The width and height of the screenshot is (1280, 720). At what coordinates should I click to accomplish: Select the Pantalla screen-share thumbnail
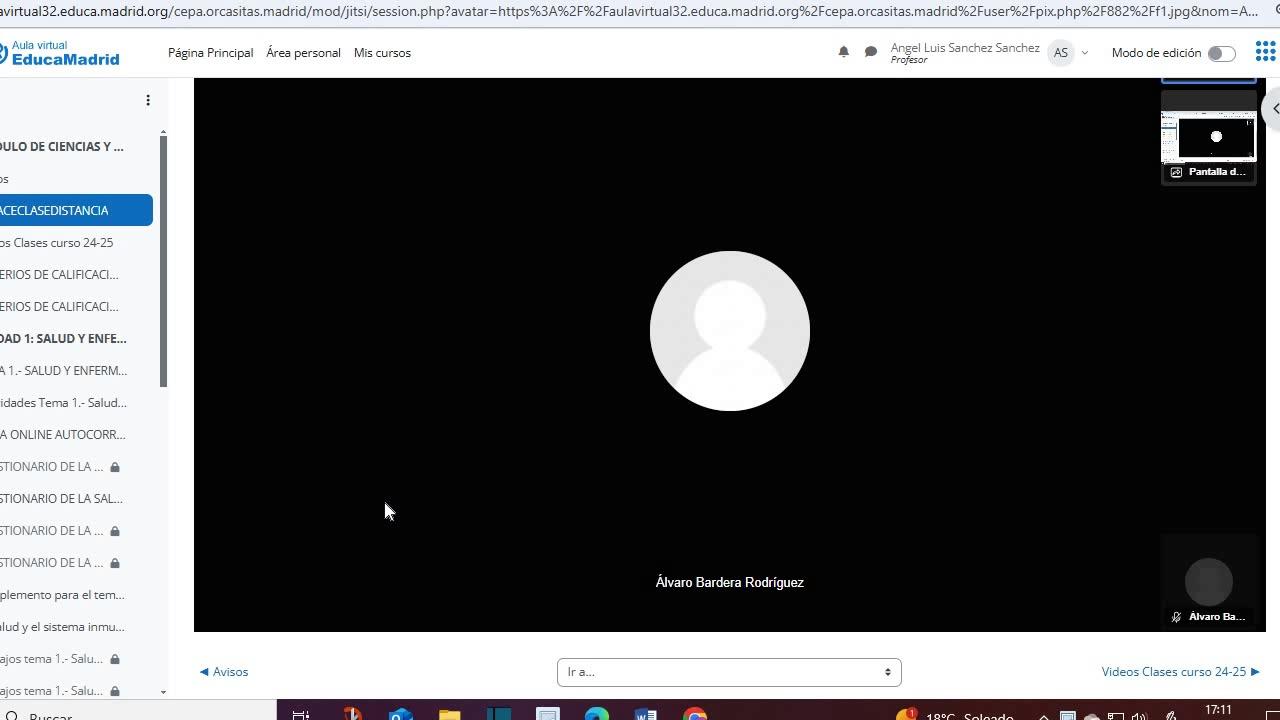(x=1208, y=137)
